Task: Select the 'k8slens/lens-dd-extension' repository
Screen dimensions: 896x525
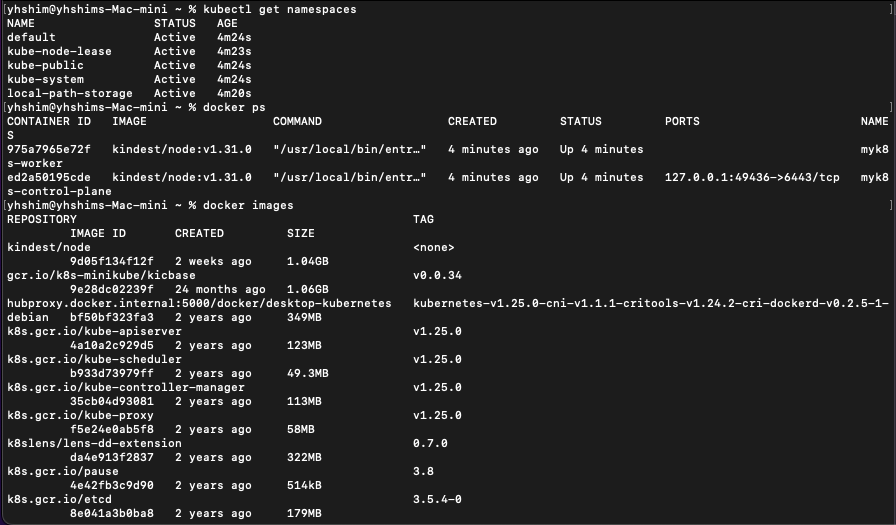Action: click(x=94, y=443)
